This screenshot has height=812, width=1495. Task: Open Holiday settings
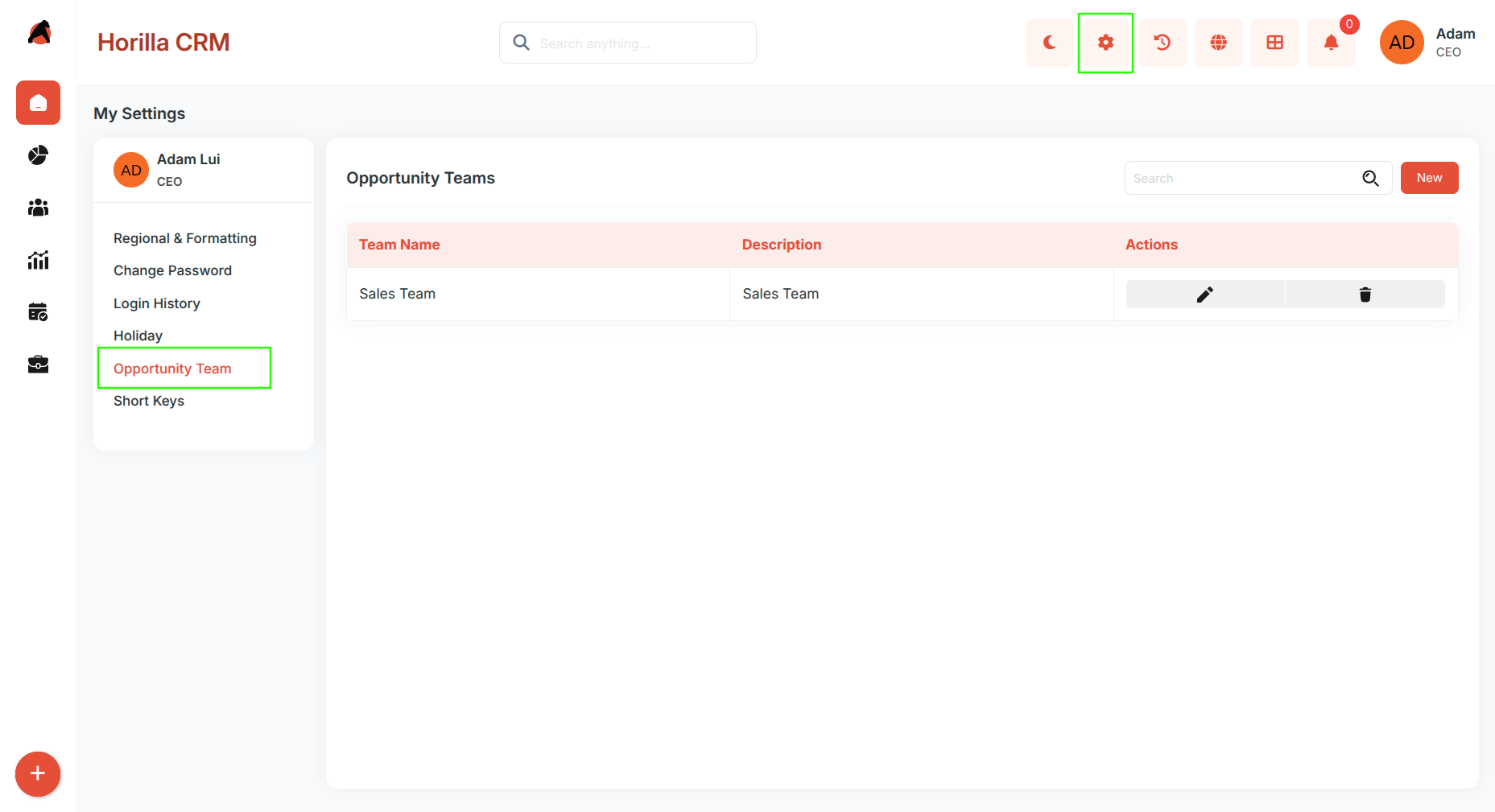pyautogui.click(x=138, y=336)
